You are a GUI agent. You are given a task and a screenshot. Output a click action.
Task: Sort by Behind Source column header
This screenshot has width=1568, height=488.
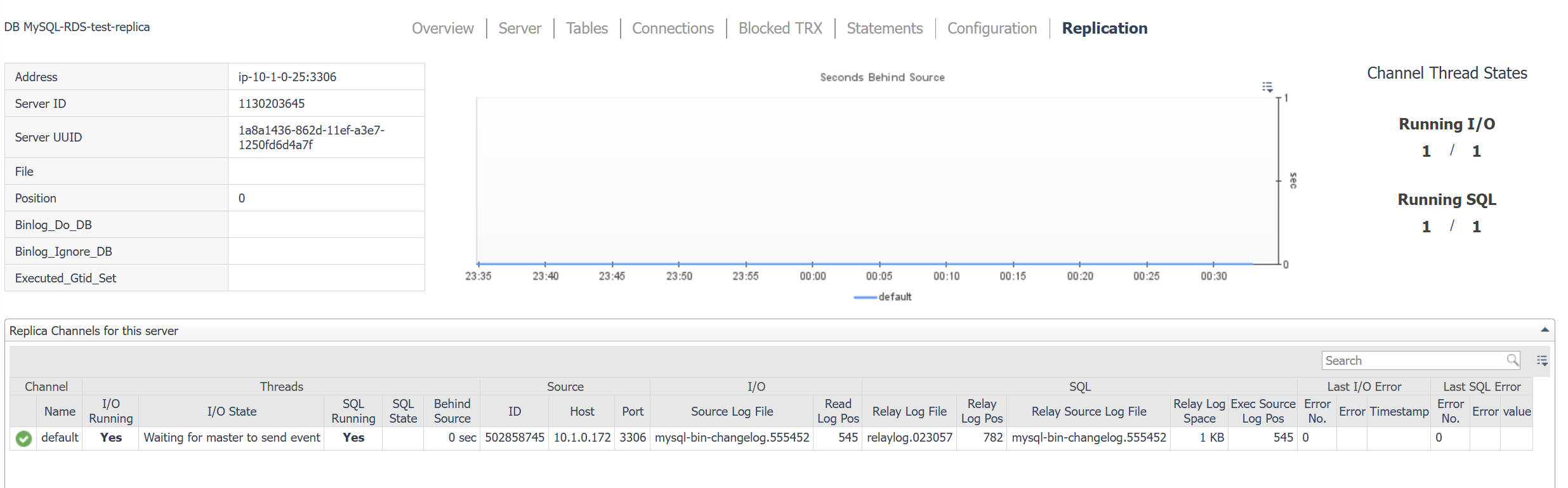(452, 411)
